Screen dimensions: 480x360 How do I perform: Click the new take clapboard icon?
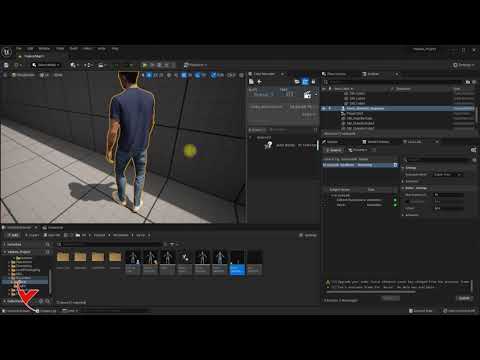click(251, 82)
